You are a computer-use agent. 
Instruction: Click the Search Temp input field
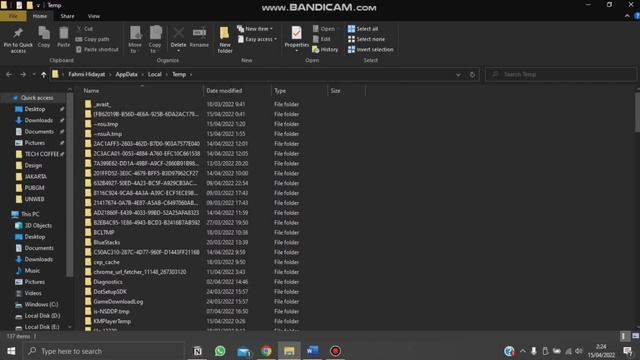click(560, 74)
